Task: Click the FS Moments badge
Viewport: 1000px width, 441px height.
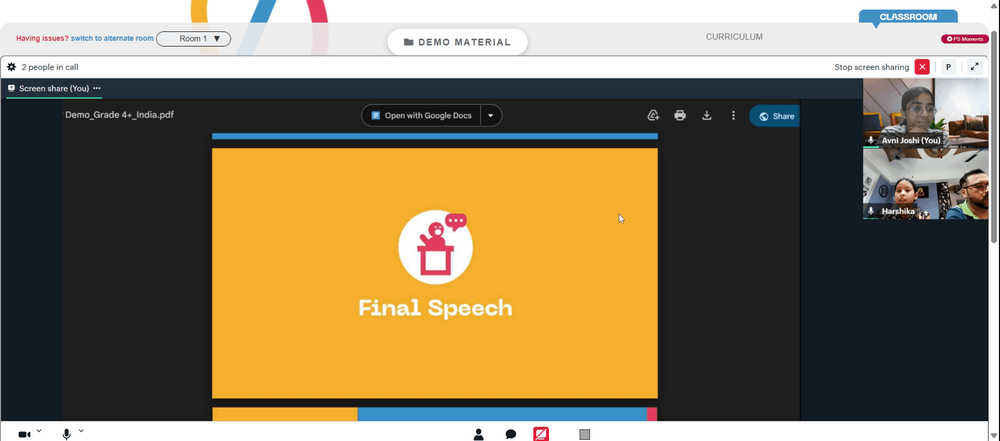Action: tap(965, 39)
